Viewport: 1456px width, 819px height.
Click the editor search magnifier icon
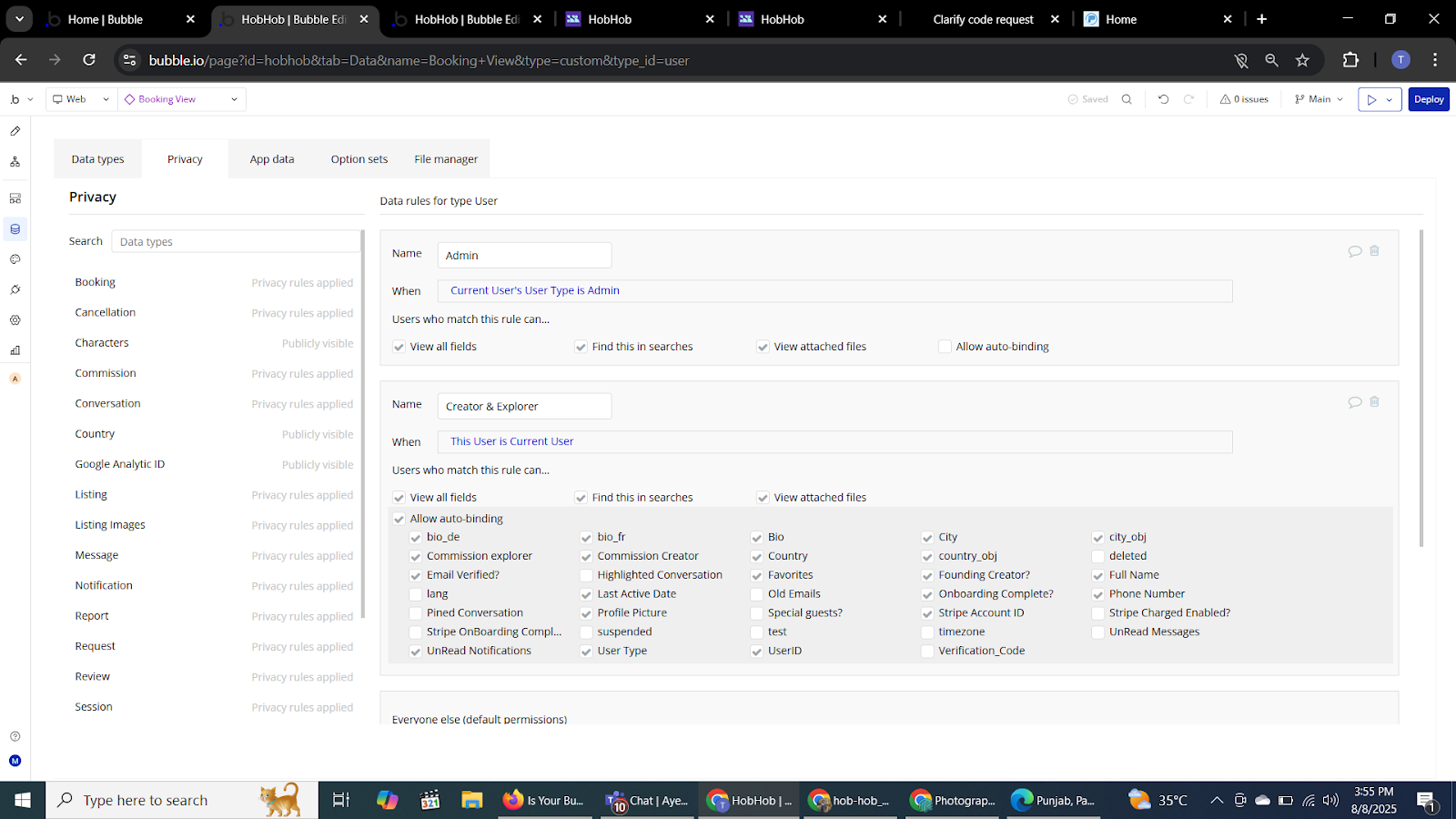[x=1127, y=99]
